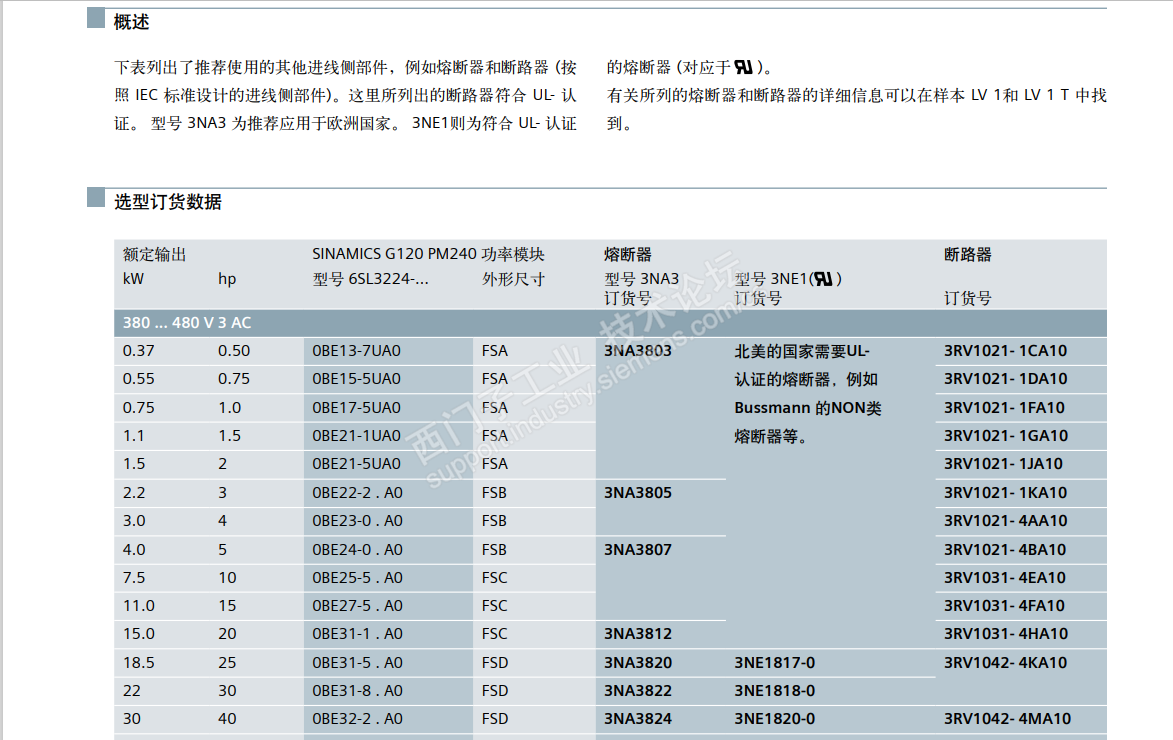1173x740 pixels.
Task: Click FSC size in 0BE25-5 row
Action: 494,578
